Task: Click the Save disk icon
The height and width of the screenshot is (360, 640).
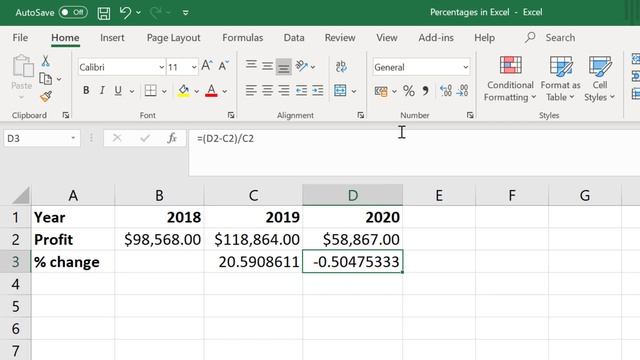Action: pos(104,13)
